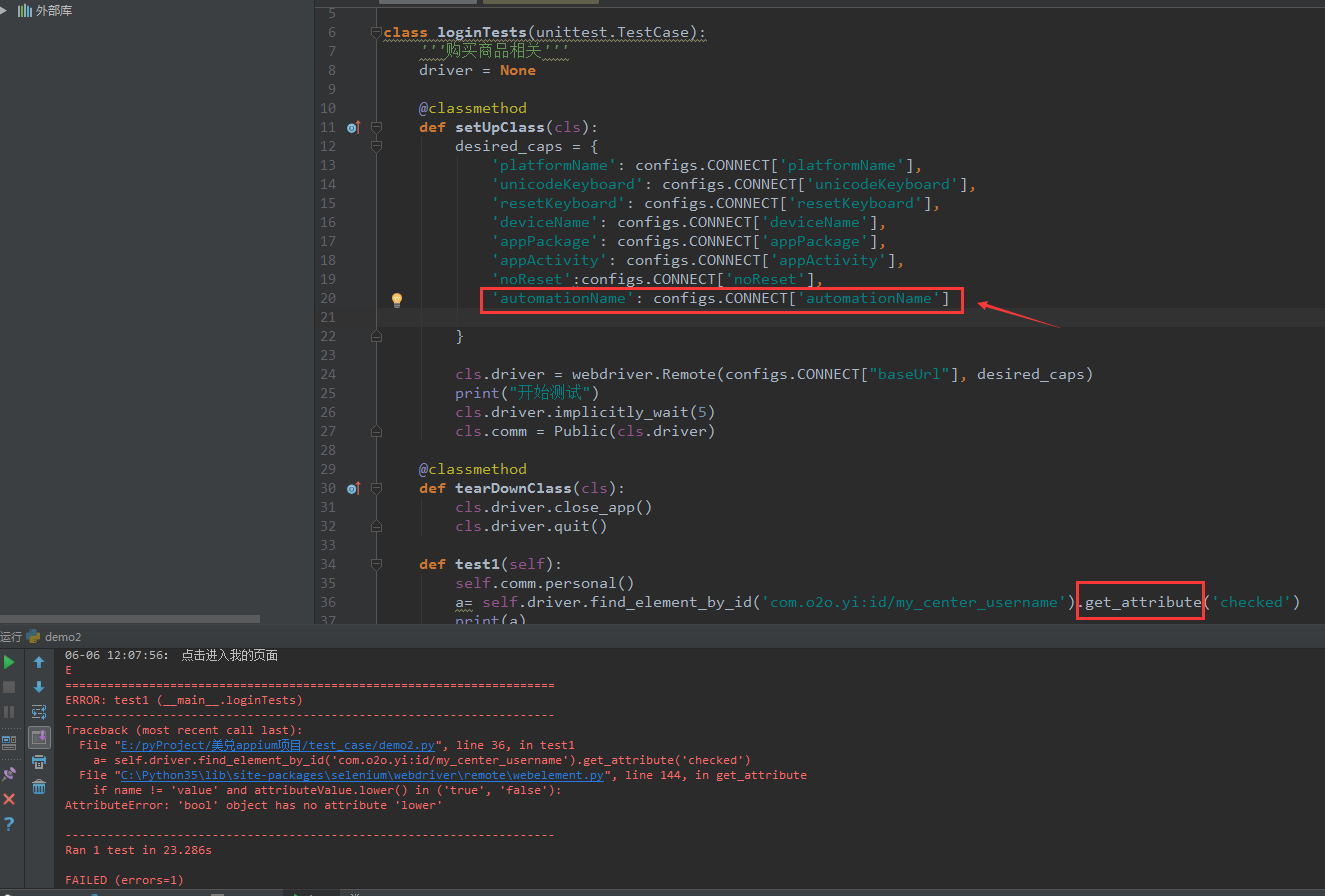This screenshot has width=1325, height=896.
Task: Click fold end marker at line 27
Action: coord(377,431)
